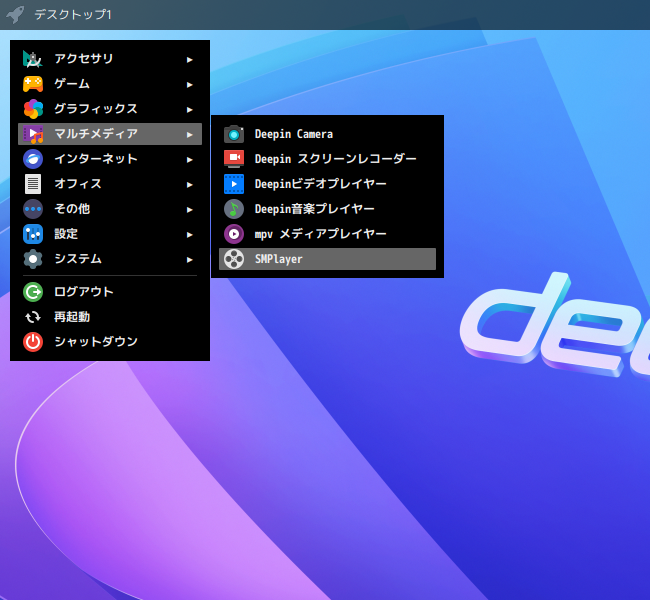This screenshot has width=650, height=600.
Task: Click the Deepin Camera icon
Action: point(234,134)
